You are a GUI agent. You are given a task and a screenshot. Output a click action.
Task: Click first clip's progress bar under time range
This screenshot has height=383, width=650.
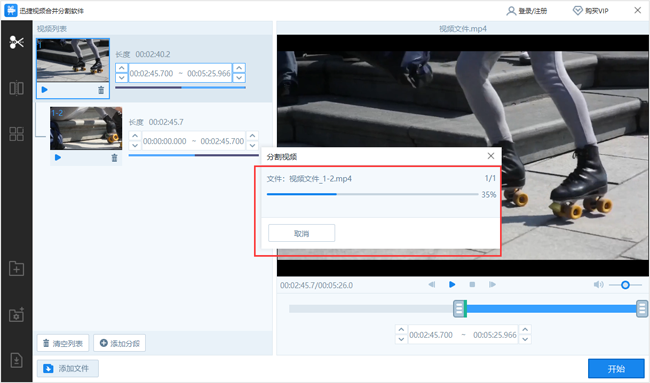[x=180, y=87]
